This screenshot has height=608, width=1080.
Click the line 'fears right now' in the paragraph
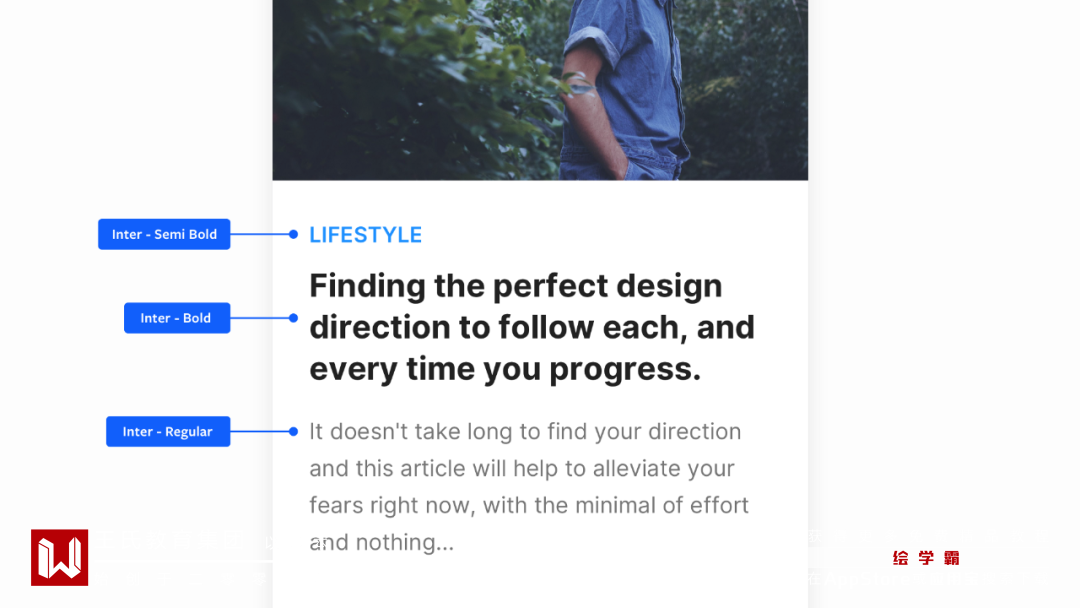point(528,506)
